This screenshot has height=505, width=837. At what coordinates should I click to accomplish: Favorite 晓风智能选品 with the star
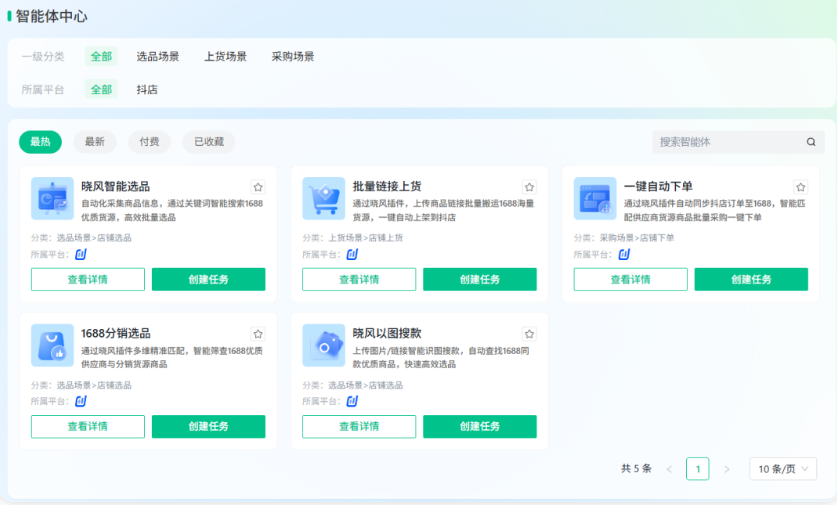pyautogui.click(x=258, y=187)
